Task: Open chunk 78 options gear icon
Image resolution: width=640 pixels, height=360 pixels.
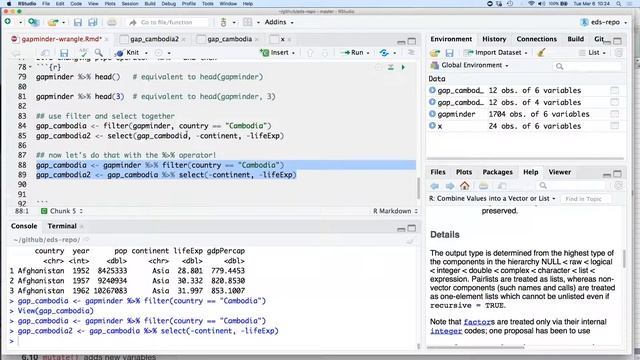Action: (378, 67)
